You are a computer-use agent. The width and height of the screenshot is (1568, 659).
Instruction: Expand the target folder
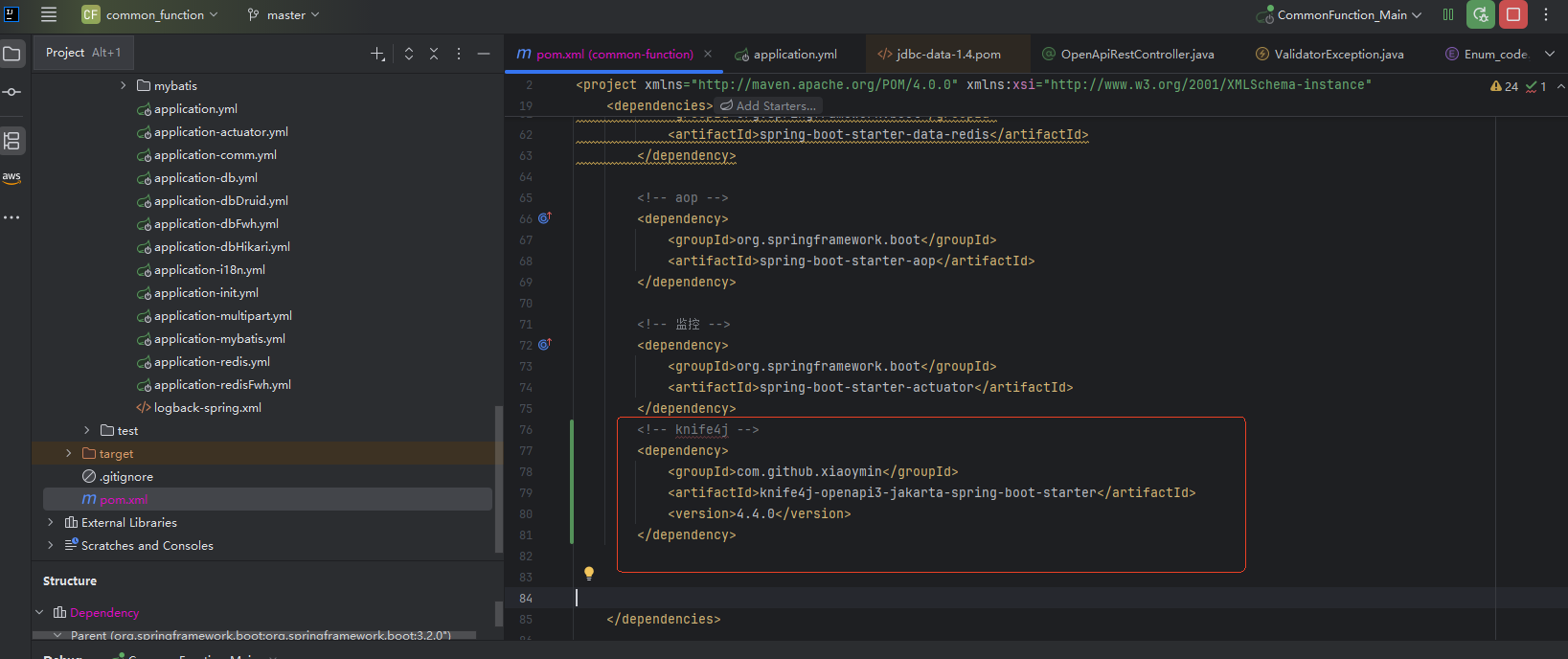pos(68,453)
